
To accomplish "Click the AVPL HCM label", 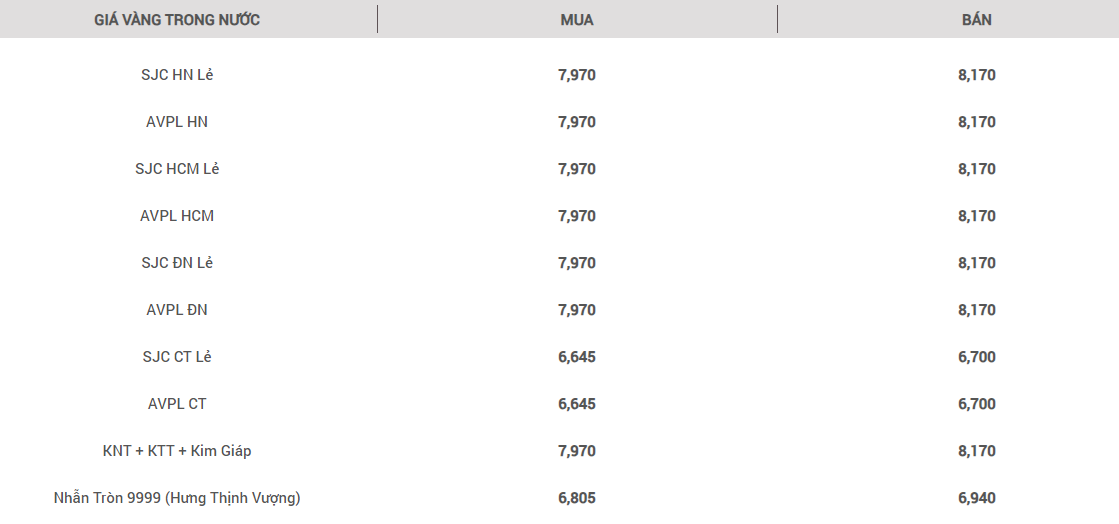I will click(177, 216).
